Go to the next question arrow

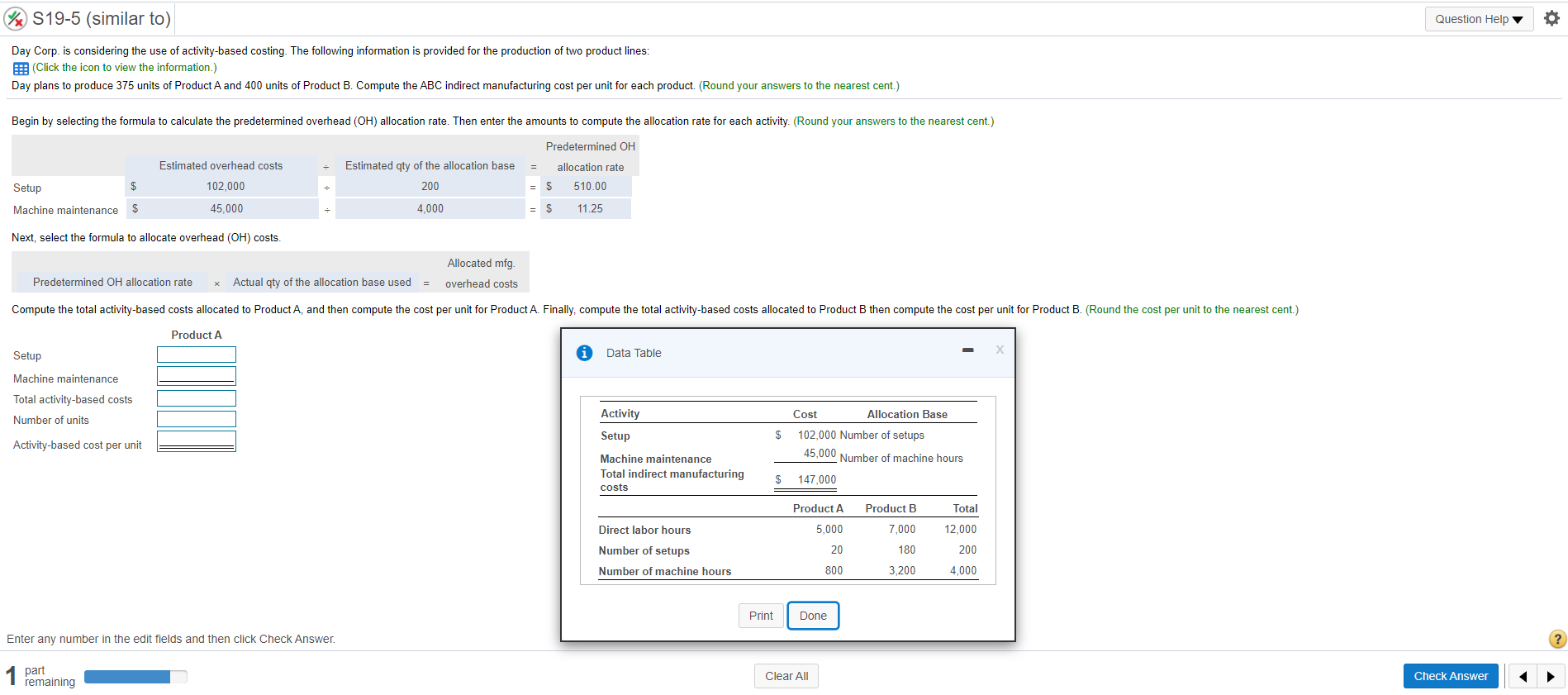[x=1551, y=676]
